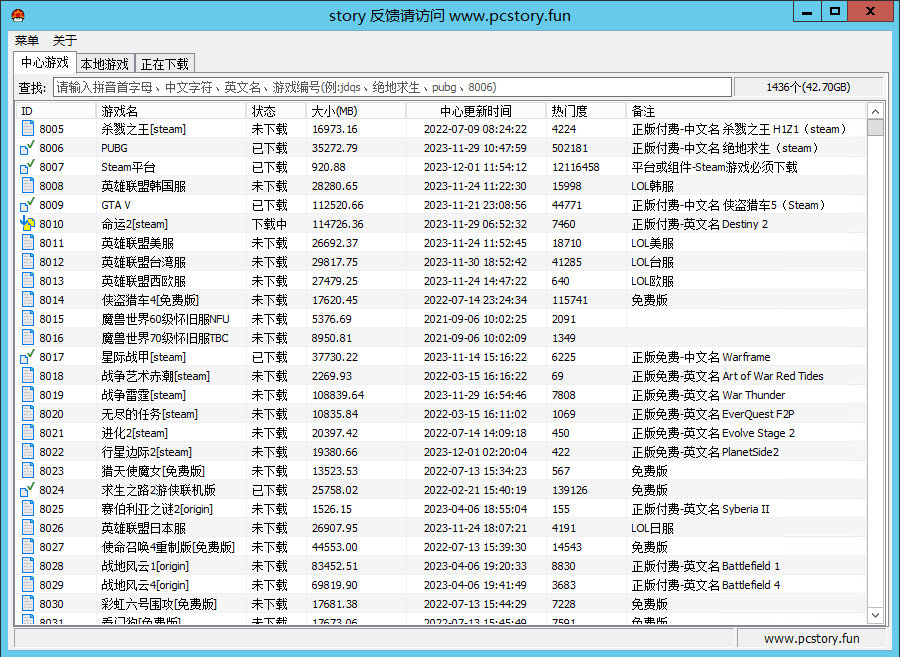Sort by 中心更新时间 column header
Image resolution: width=900 pixels, height=657 pixels.
coord(476,111)
